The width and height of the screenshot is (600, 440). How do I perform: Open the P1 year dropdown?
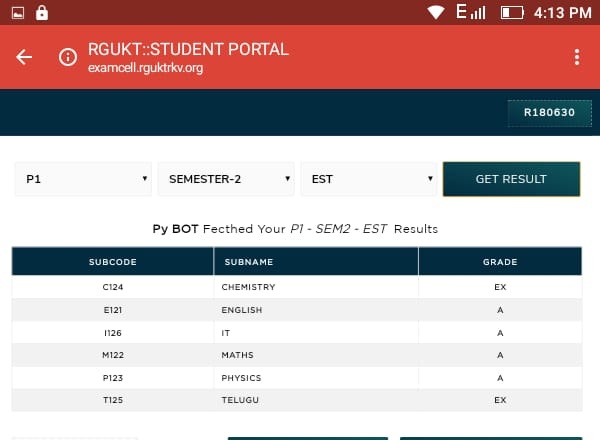click(83, 179)
